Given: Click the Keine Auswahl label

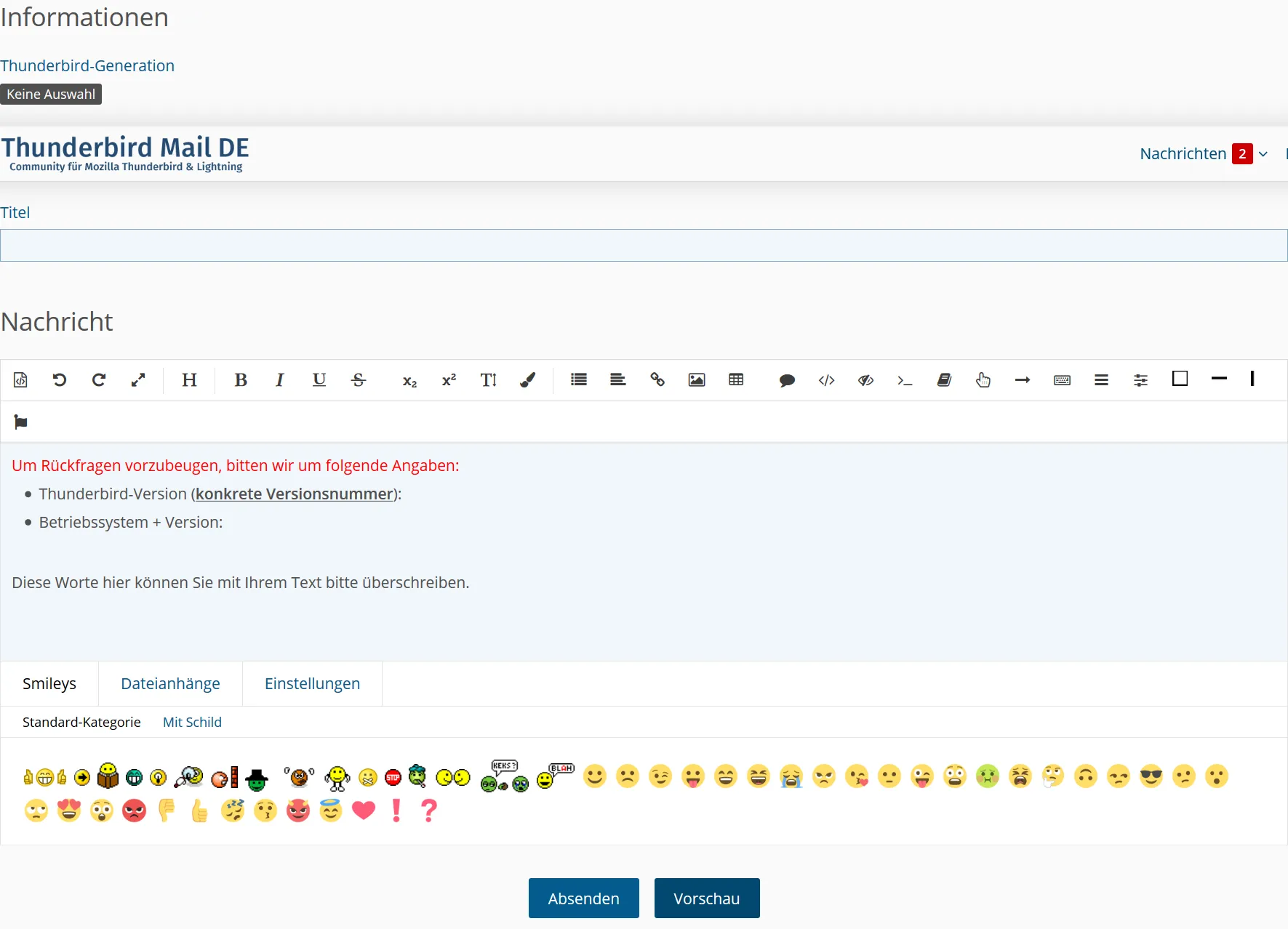Looking at the screenshot, I should coord(51,94).
